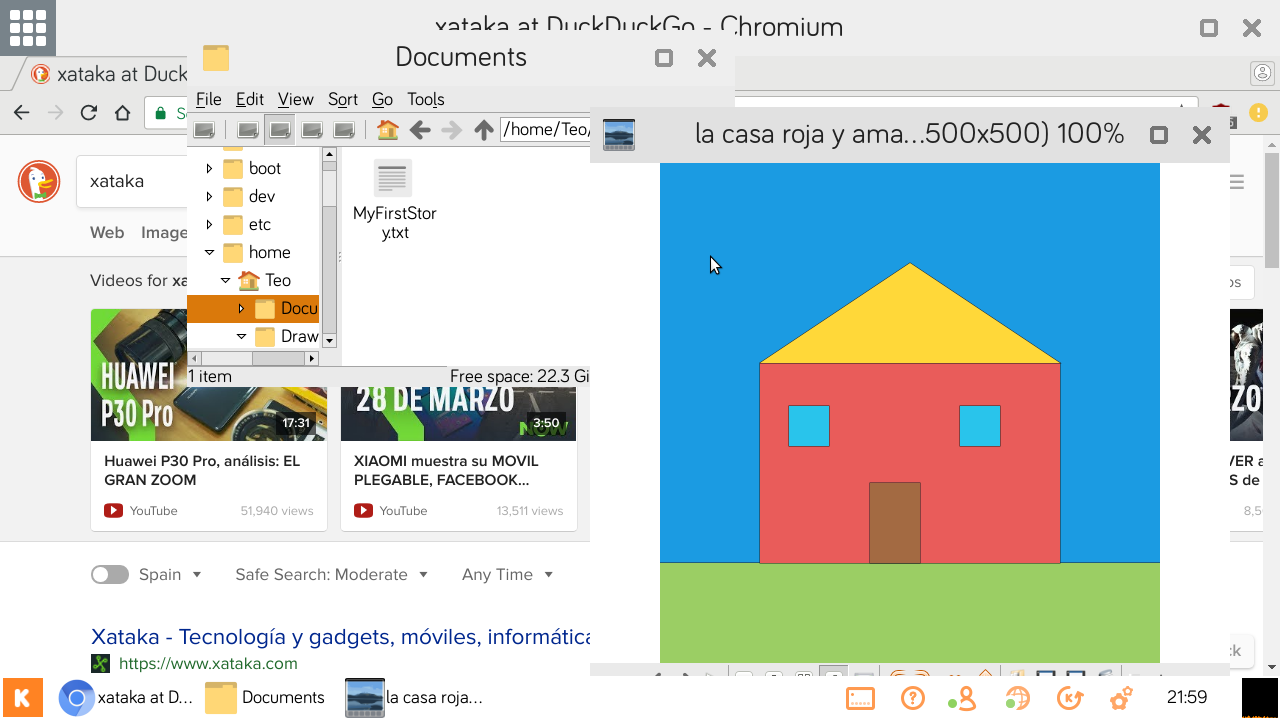Open the Any Time filter dropdown
Image resolution: width=1280 pixels, height=720 pixels.
point(507,574)
